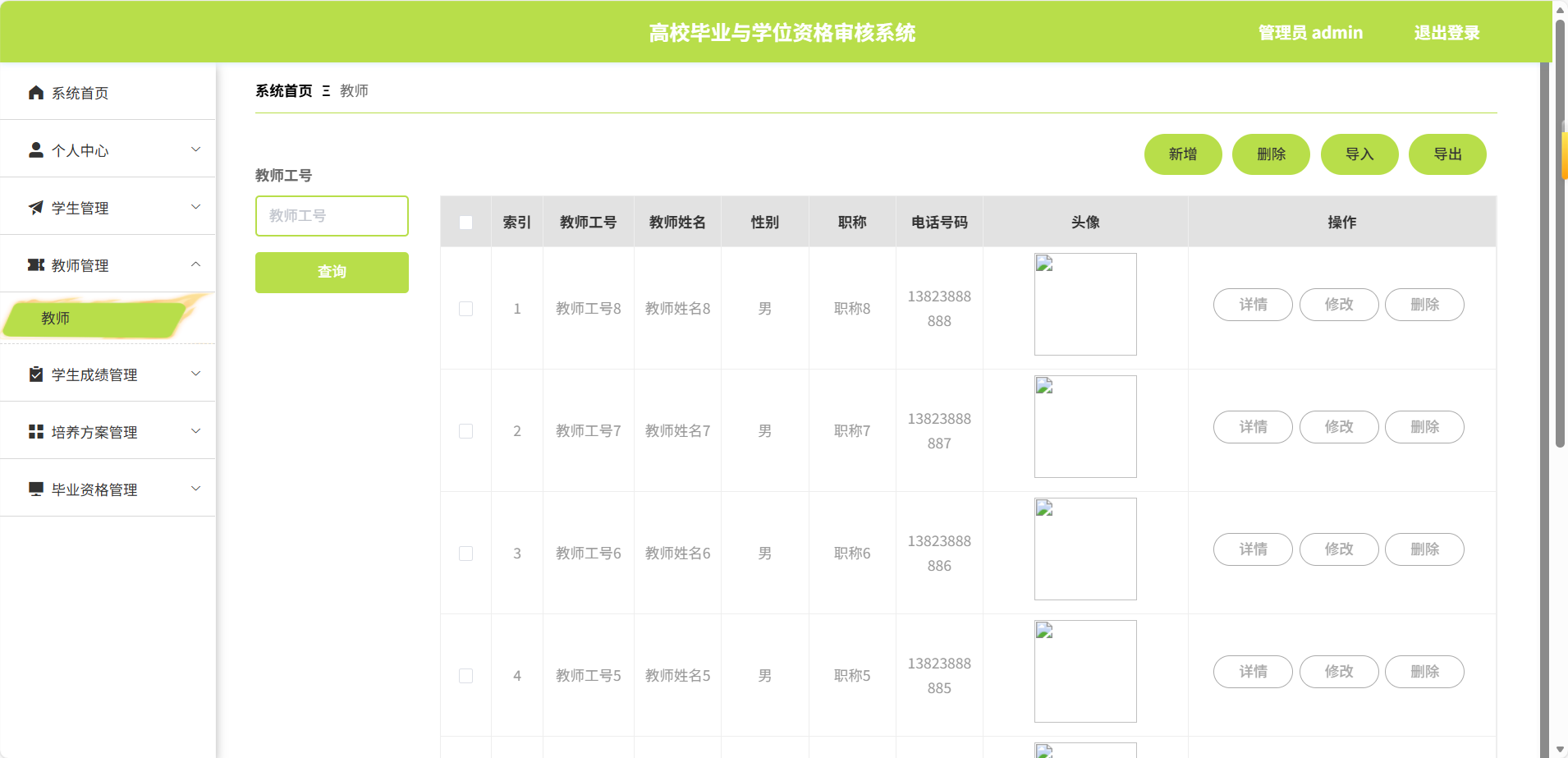Click 修改 for 教师工号7
Viewport: 1568px width, 758px height.
(x=1339, y=427)
